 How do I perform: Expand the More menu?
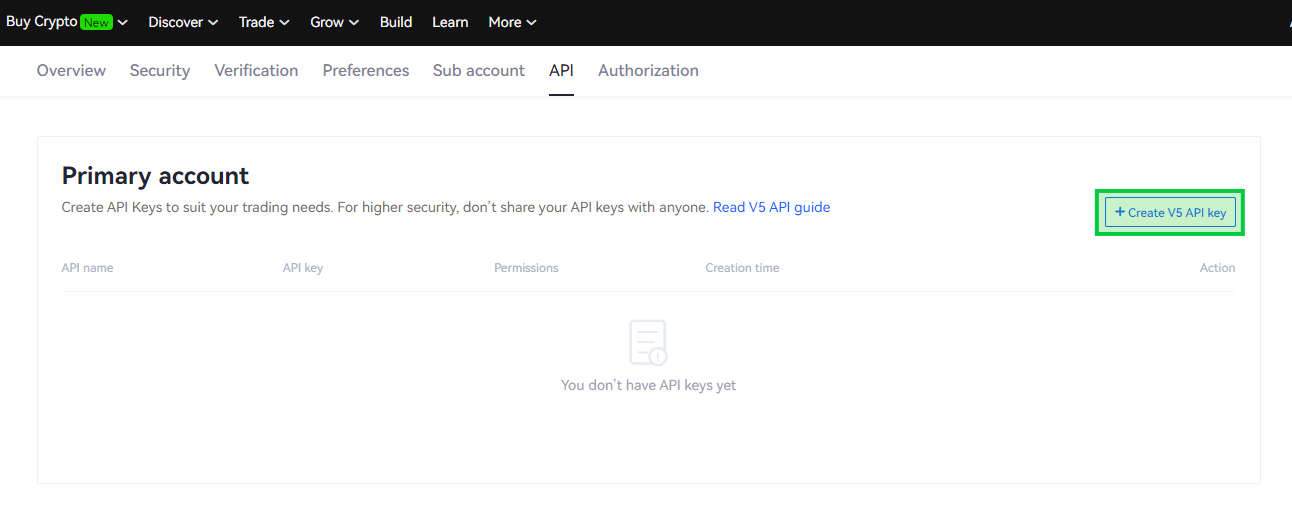coord(512,22)
